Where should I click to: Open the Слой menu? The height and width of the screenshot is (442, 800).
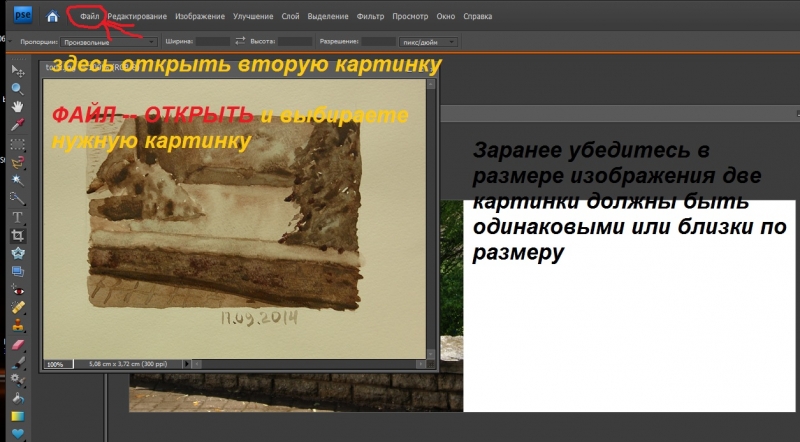click(289, 17)
